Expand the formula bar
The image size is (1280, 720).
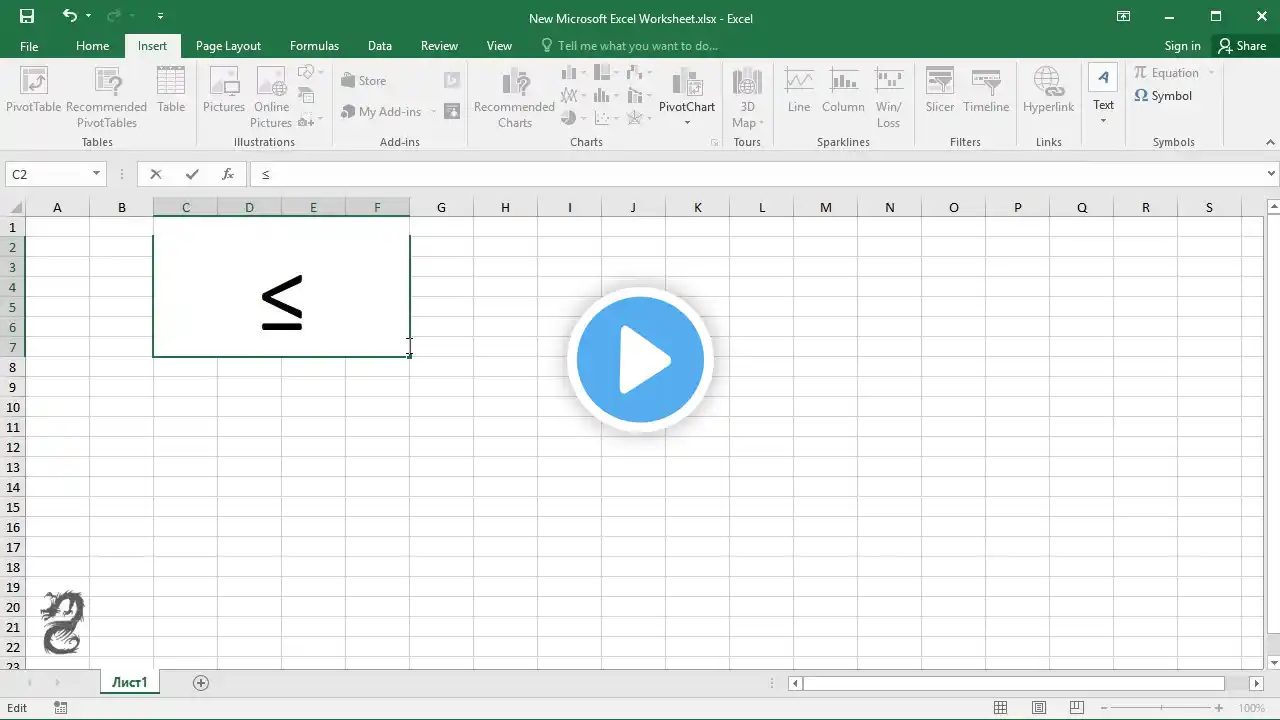coord(1271,174)
